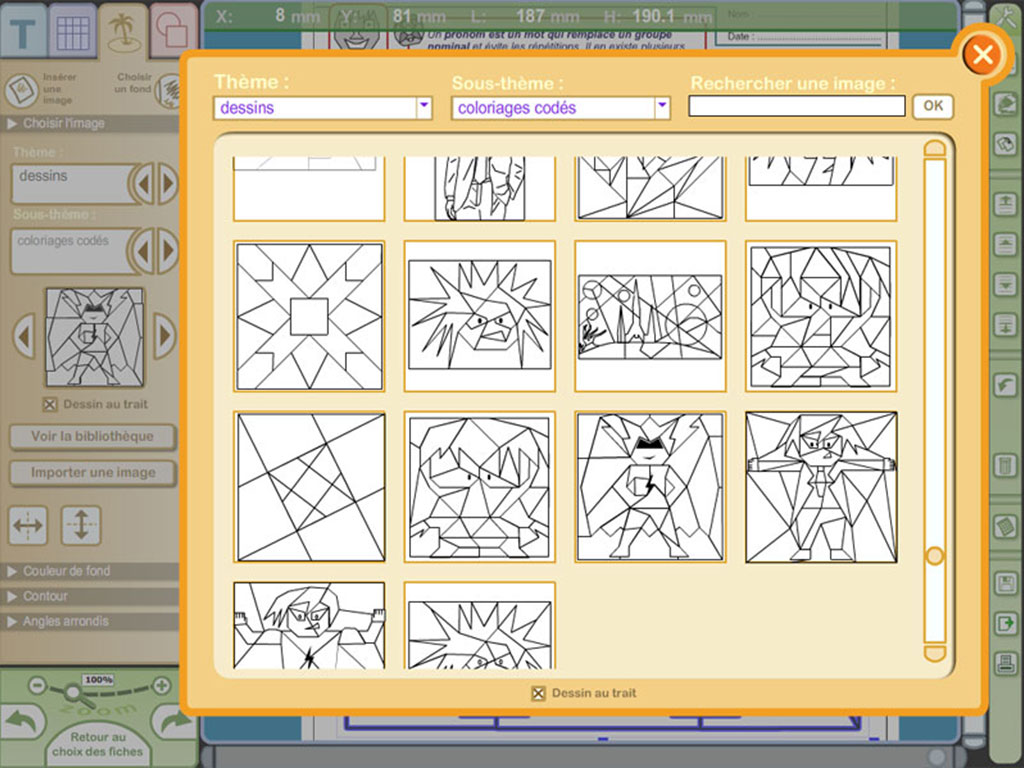1024x768 pixels.
Task: Toggle the Dessin au trait checkbox in the dialog
Action: [x=538, y=693]
